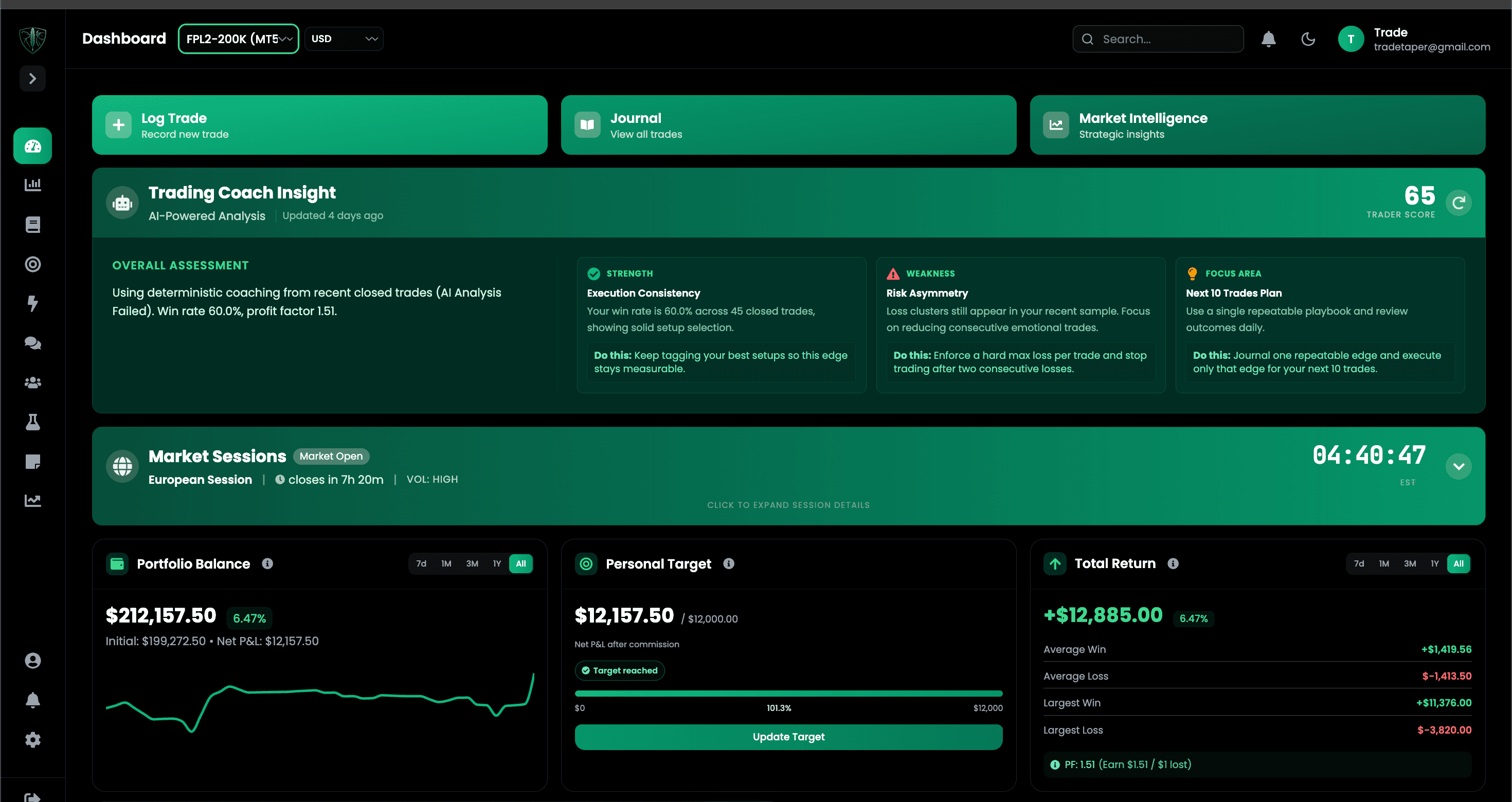Click the Update Target button

tap(788, 737)
